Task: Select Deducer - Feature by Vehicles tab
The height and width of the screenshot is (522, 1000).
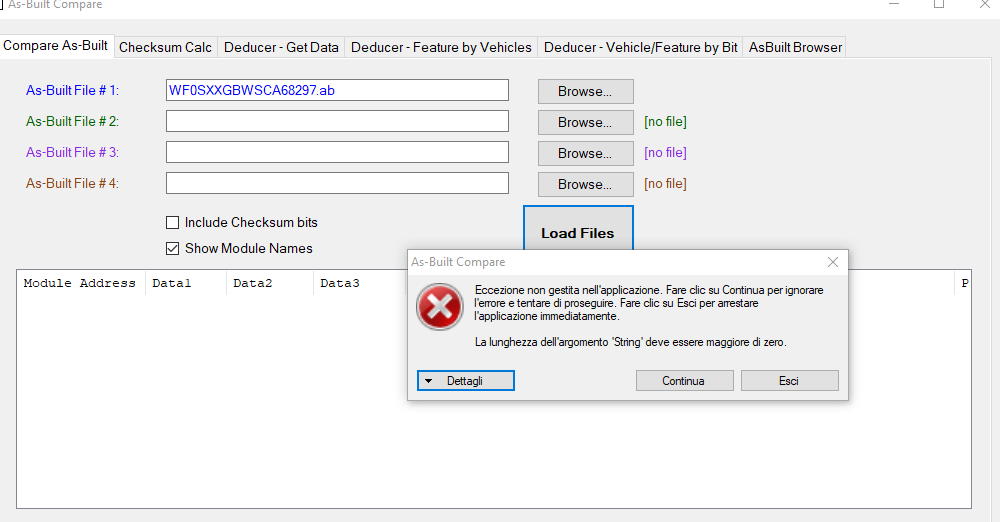Action: (441, 47)
